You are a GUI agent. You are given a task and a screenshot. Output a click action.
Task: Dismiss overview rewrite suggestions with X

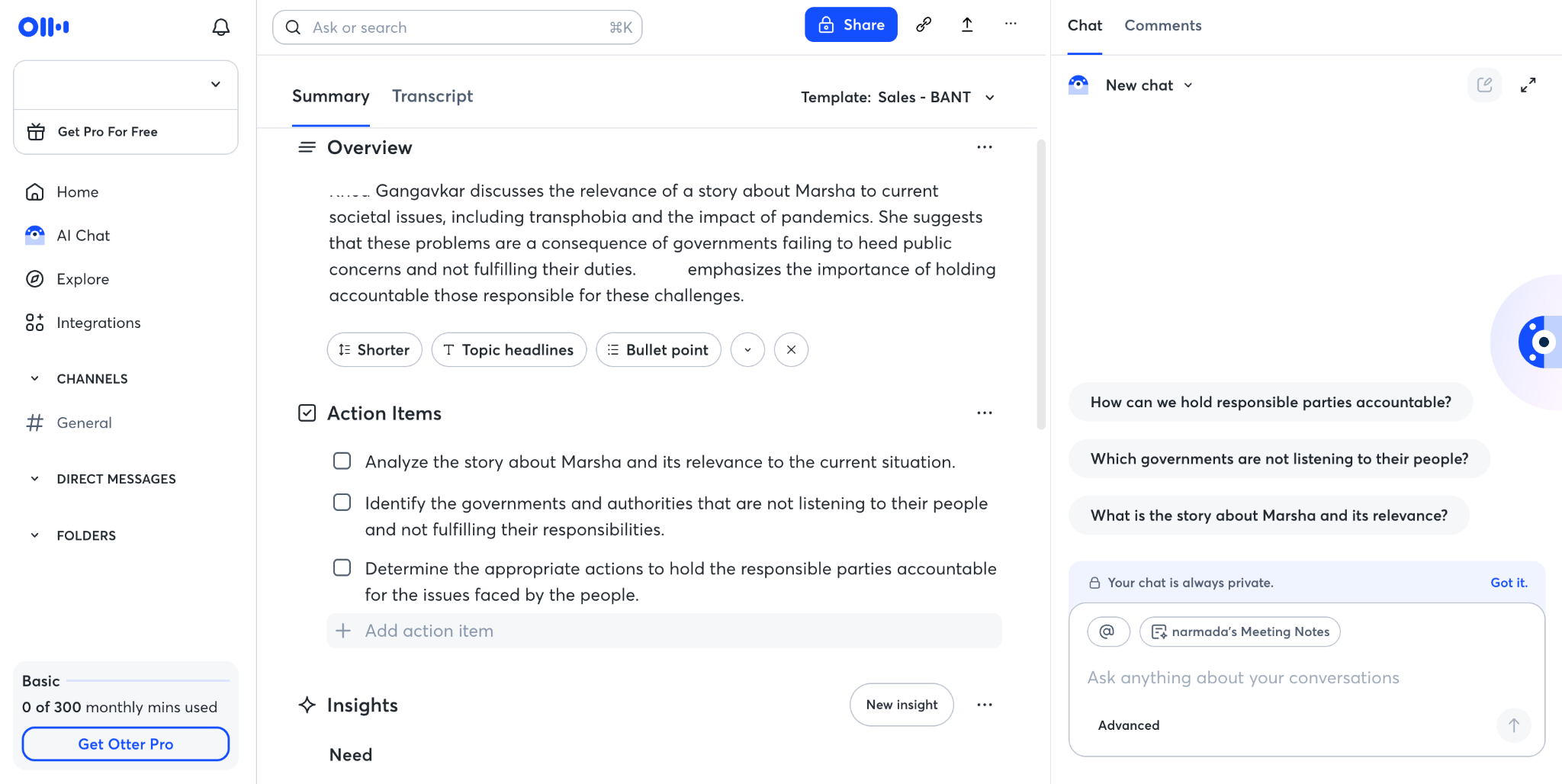coord(791,349)
